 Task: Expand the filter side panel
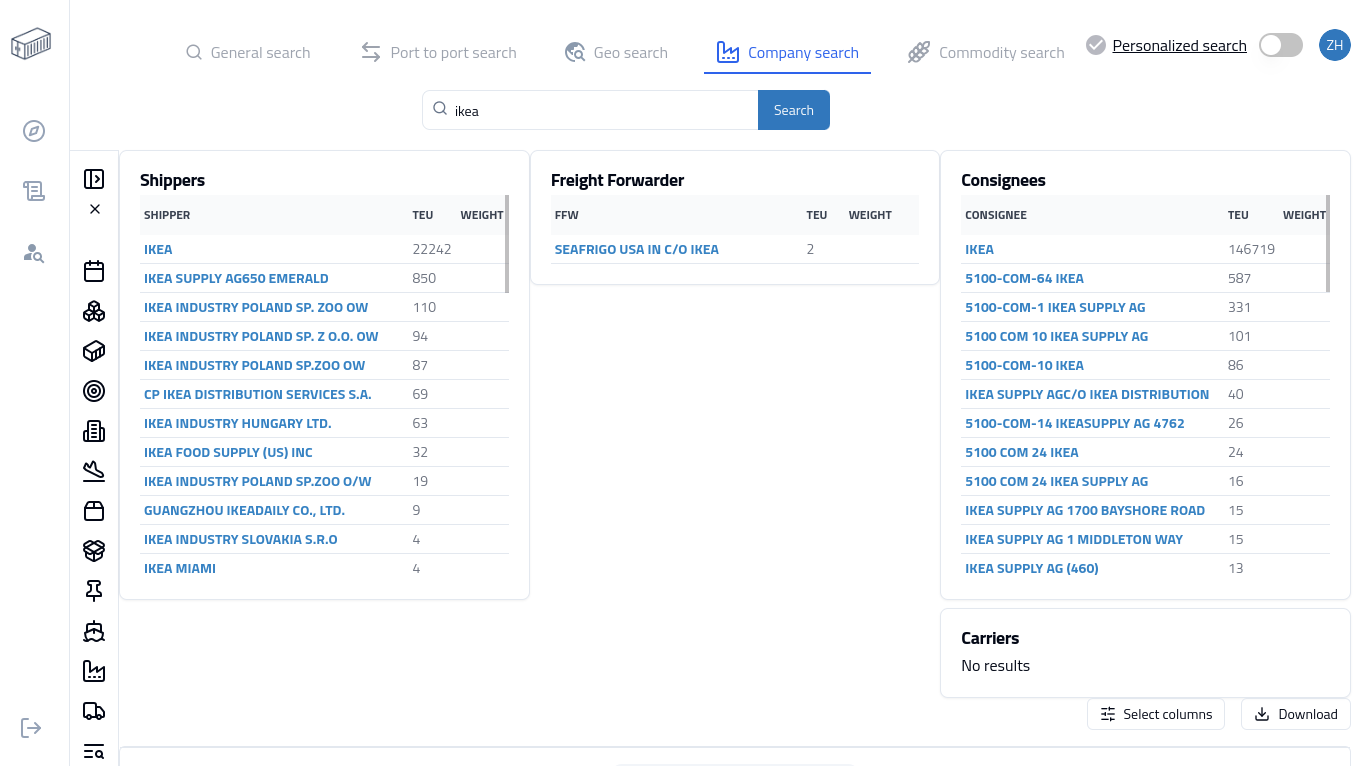(x=94, y=179)
